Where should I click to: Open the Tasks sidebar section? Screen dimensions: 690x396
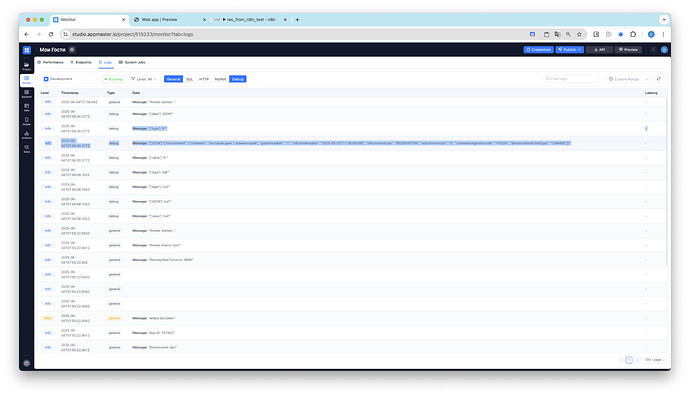(x=26, y=149)
